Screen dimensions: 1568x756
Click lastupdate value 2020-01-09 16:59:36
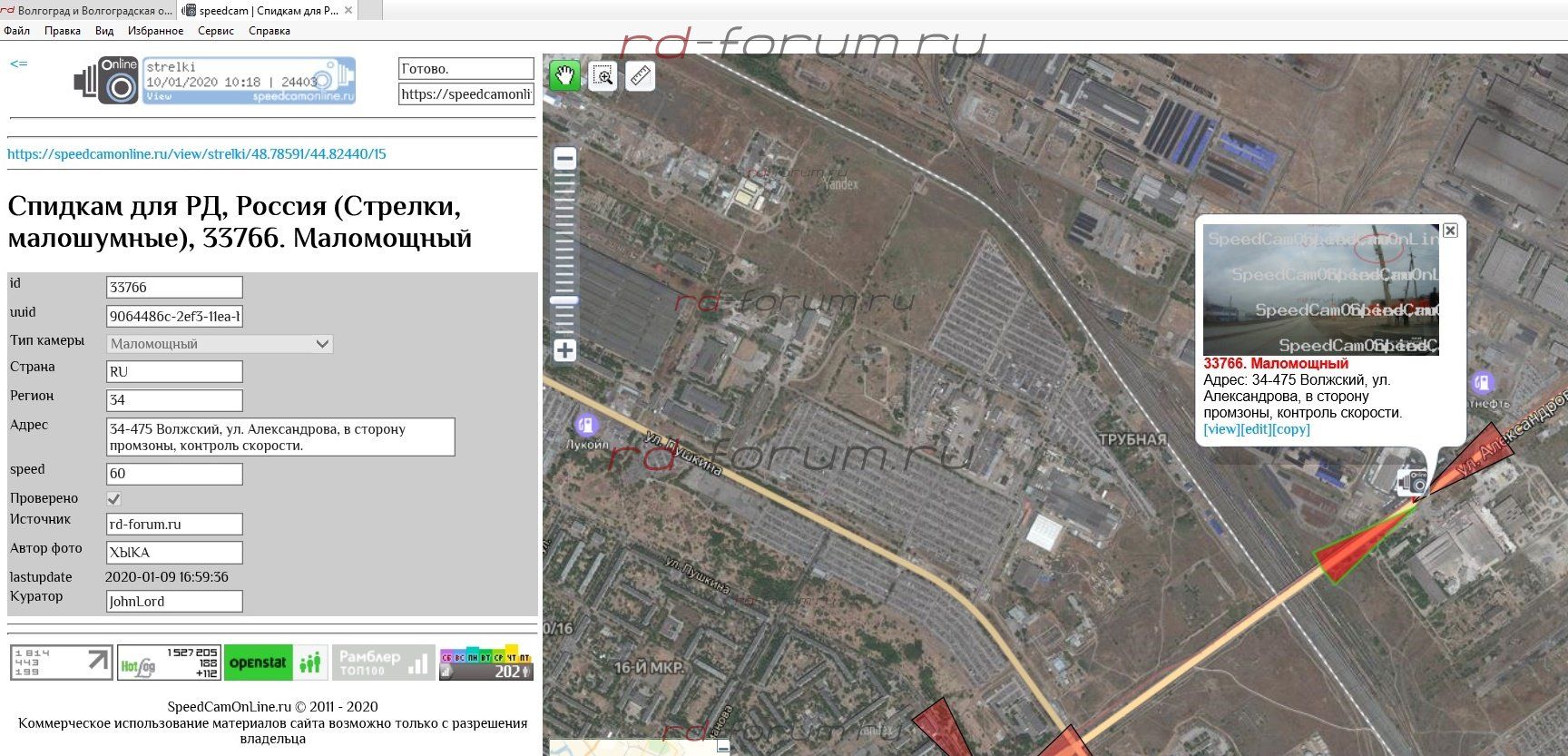pos(167,577)
